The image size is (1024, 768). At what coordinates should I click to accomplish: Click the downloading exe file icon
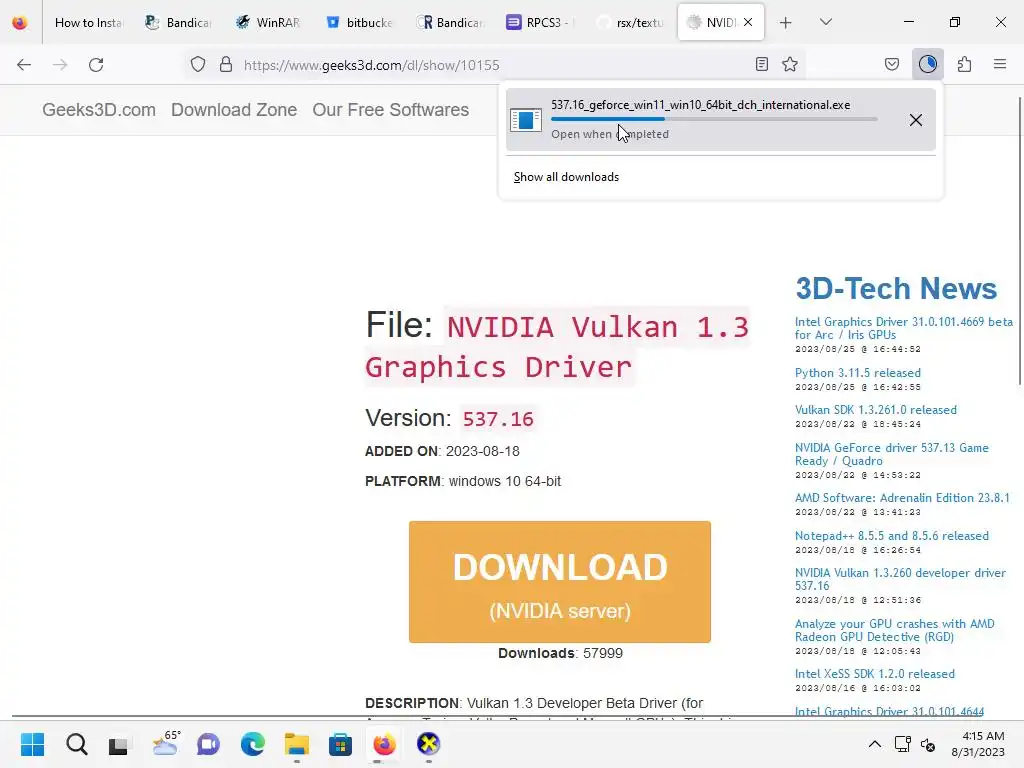pos(526,120)
